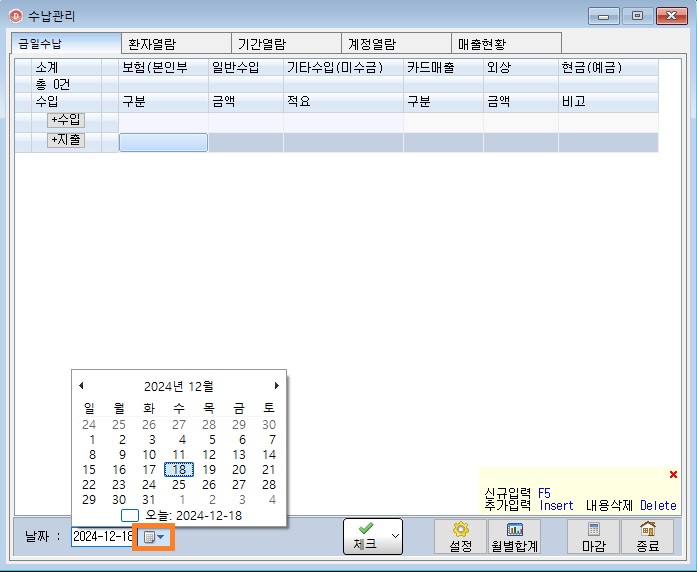
Task: Select December 9 in the calendar
Action: click(x=122, y=455)
